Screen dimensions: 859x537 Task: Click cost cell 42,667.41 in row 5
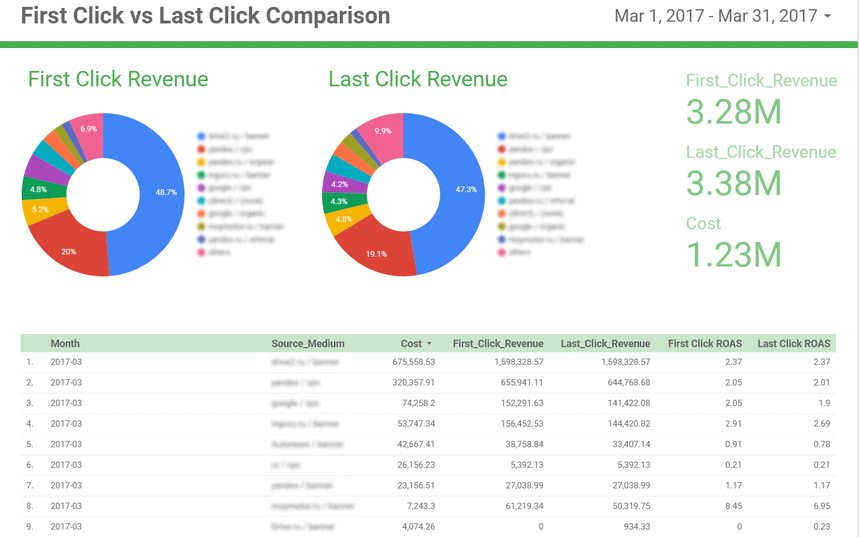pos(416,444)
